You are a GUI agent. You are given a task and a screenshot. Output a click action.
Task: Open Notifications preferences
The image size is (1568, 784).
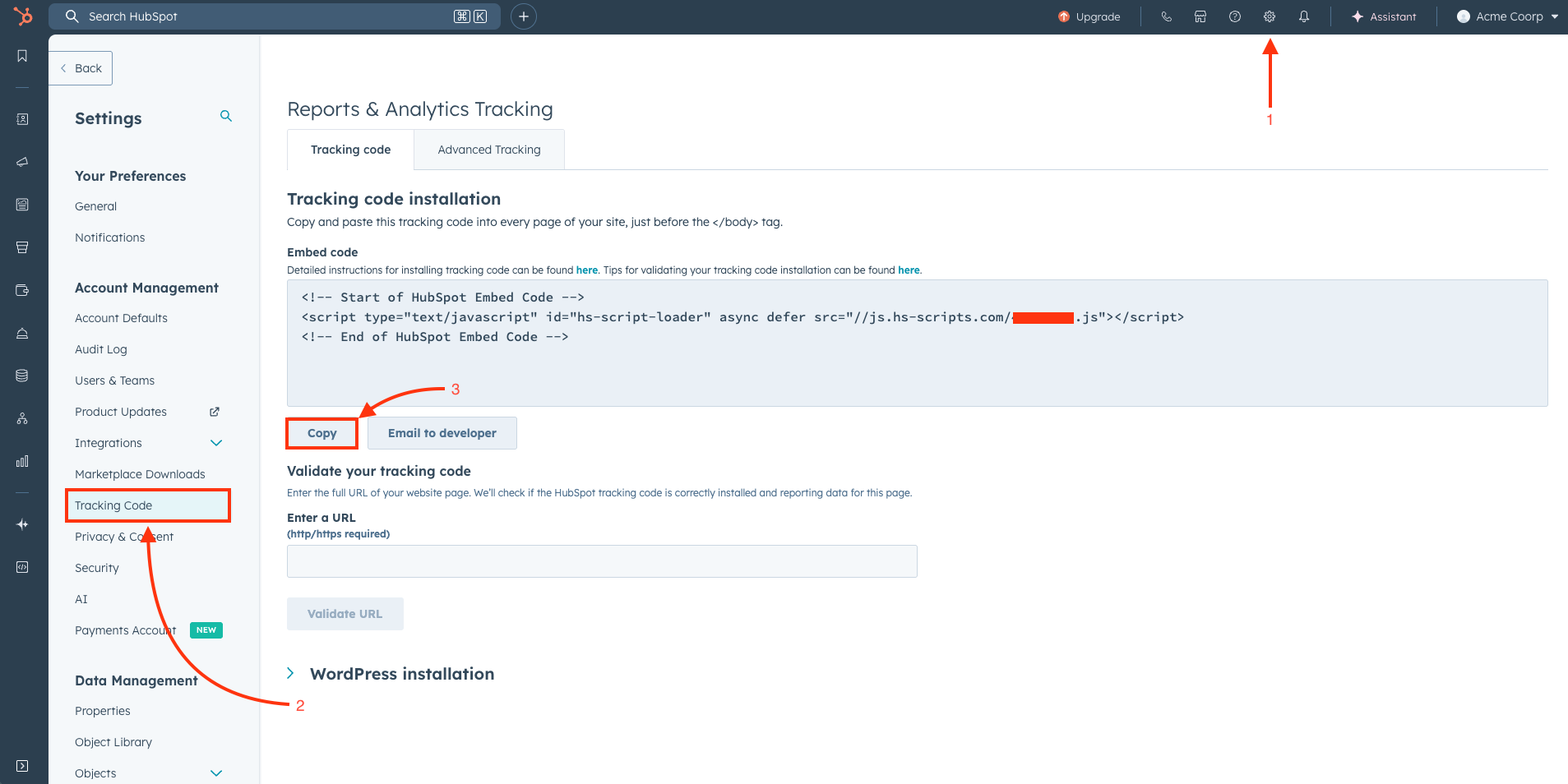pyautogui.click(x=110, y=238)
